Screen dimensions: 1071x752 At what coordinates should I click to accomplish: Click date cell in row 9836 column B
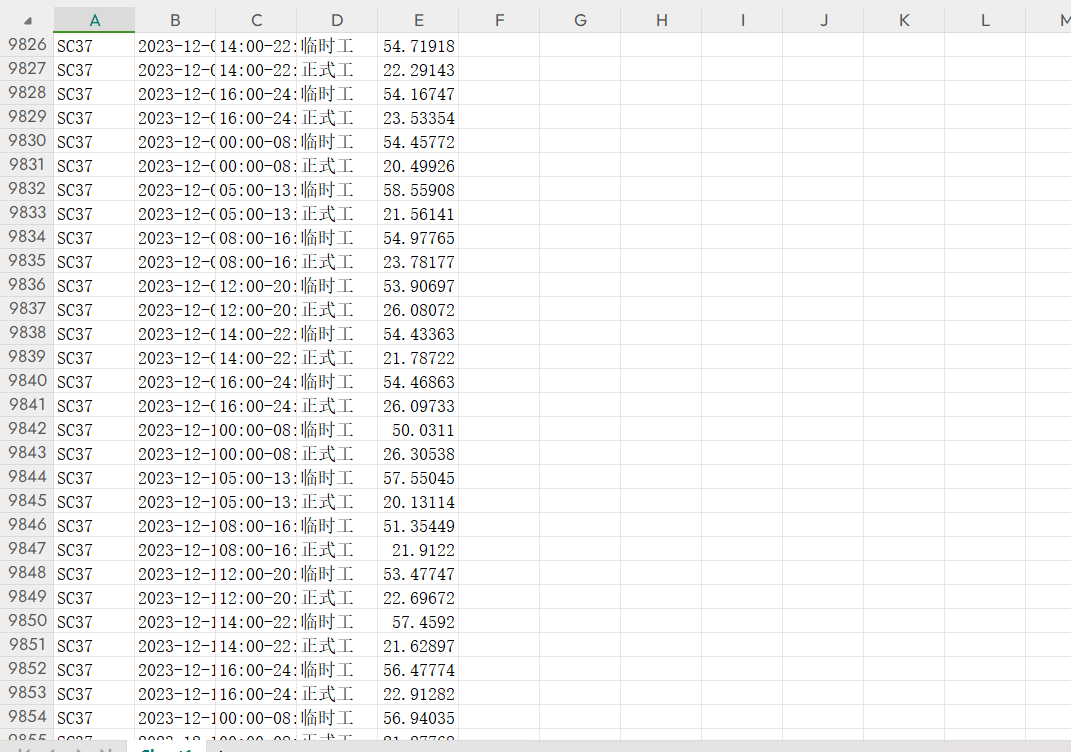point(175,286)
